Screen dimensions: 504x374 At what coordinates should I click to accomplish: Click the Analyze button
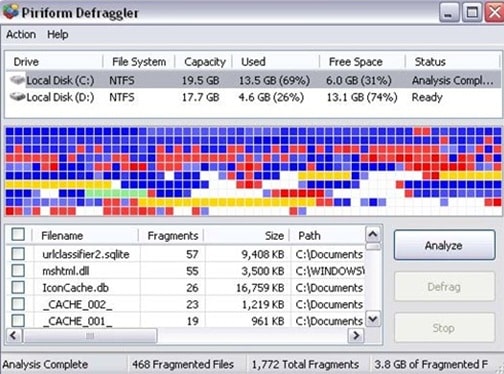[x=444, y=245]
